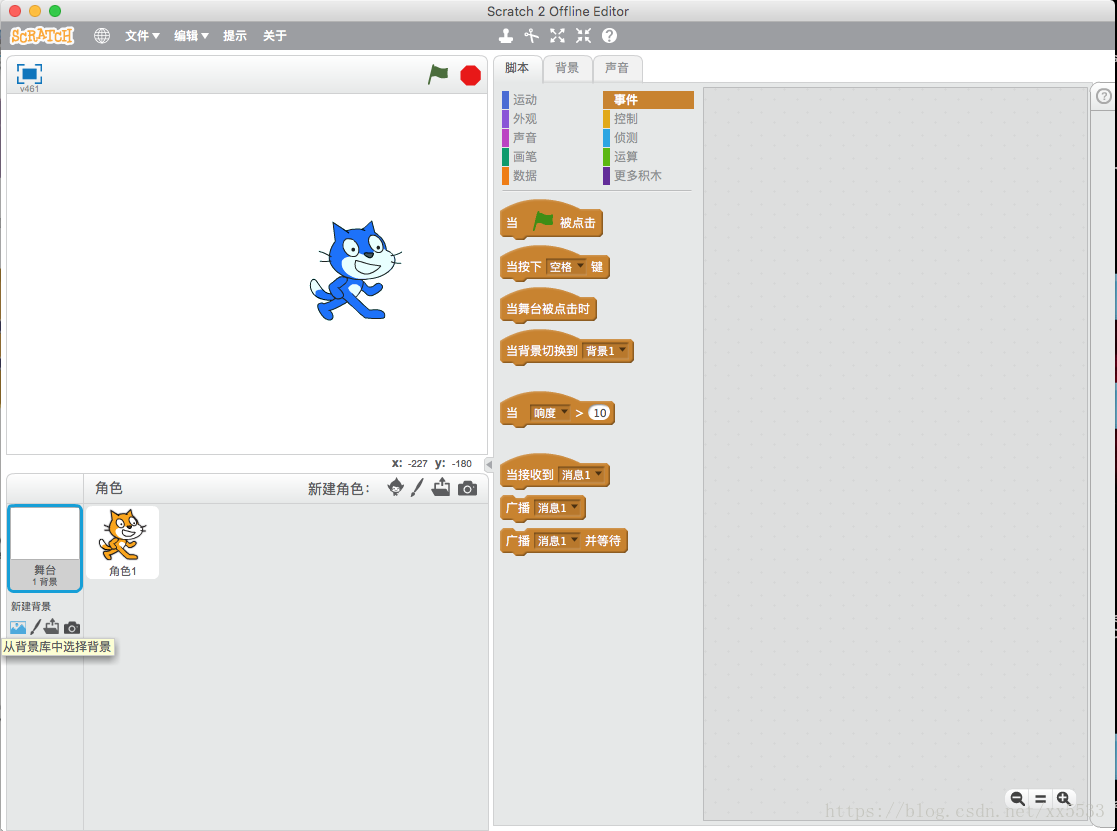Take backdrop photo with camera
1117x831 pixels.
[x=72, y=628]
